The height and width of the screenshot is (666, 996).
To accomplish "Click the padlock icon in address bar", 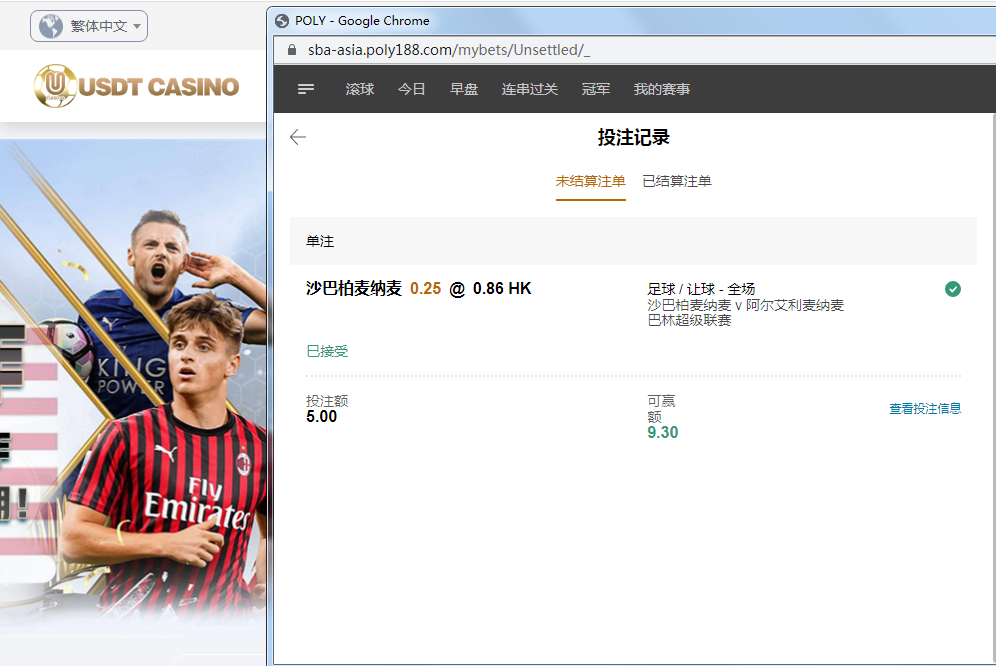I will point(292,50).
